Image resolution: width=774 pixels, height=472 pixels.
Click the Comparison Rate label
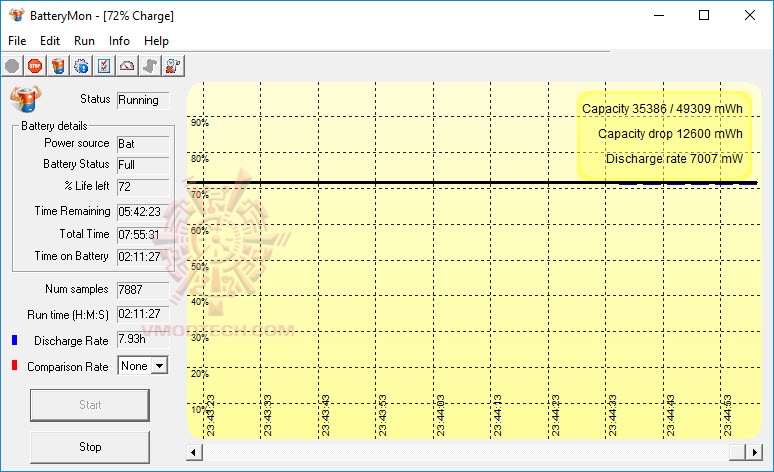(x=68, y=367)
